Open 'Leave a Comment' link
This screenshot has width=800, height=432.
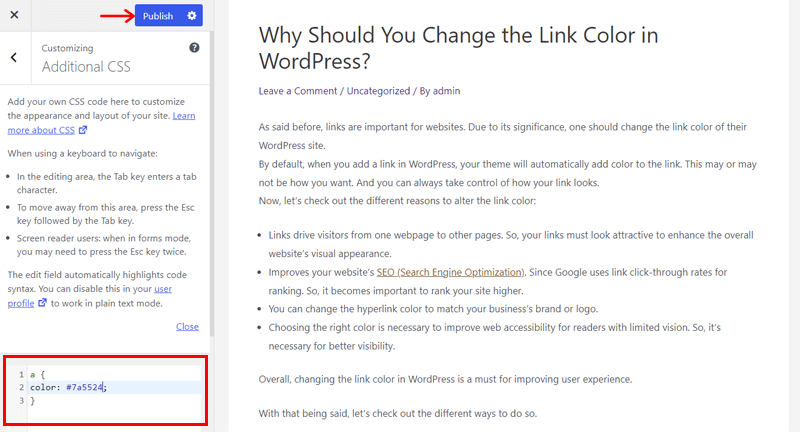(x=297, y=91)
